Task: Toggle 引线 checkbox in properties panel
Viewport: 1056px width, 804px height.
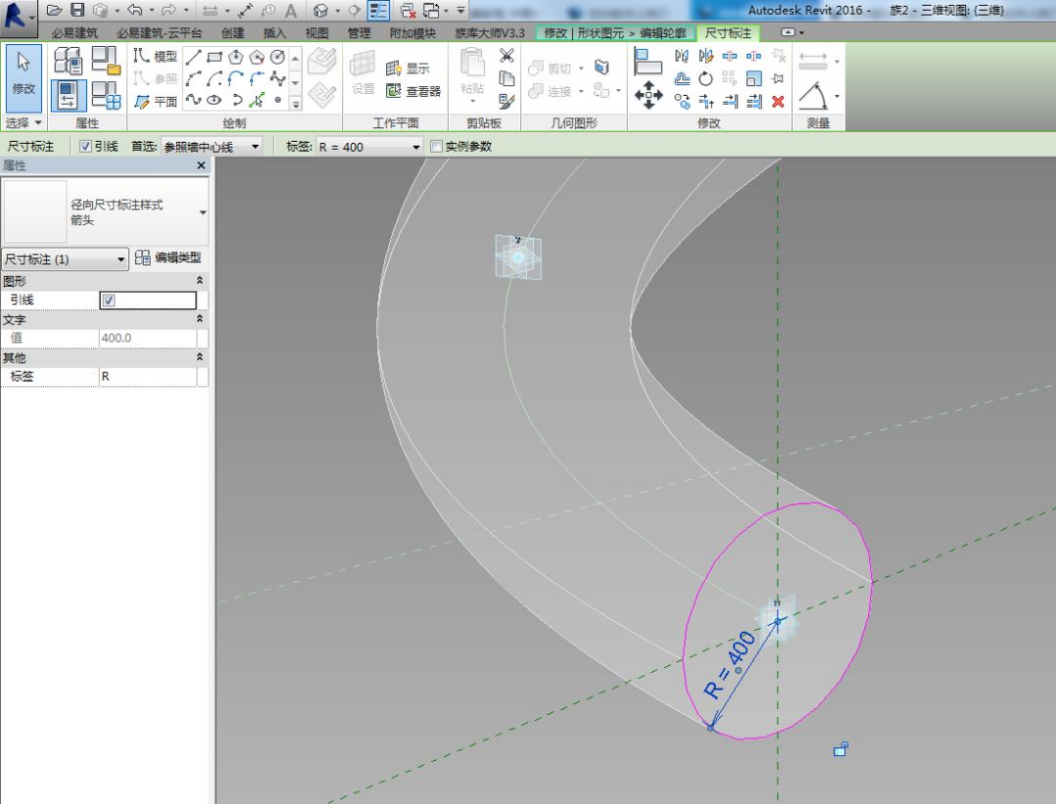Action: [109, 300]
